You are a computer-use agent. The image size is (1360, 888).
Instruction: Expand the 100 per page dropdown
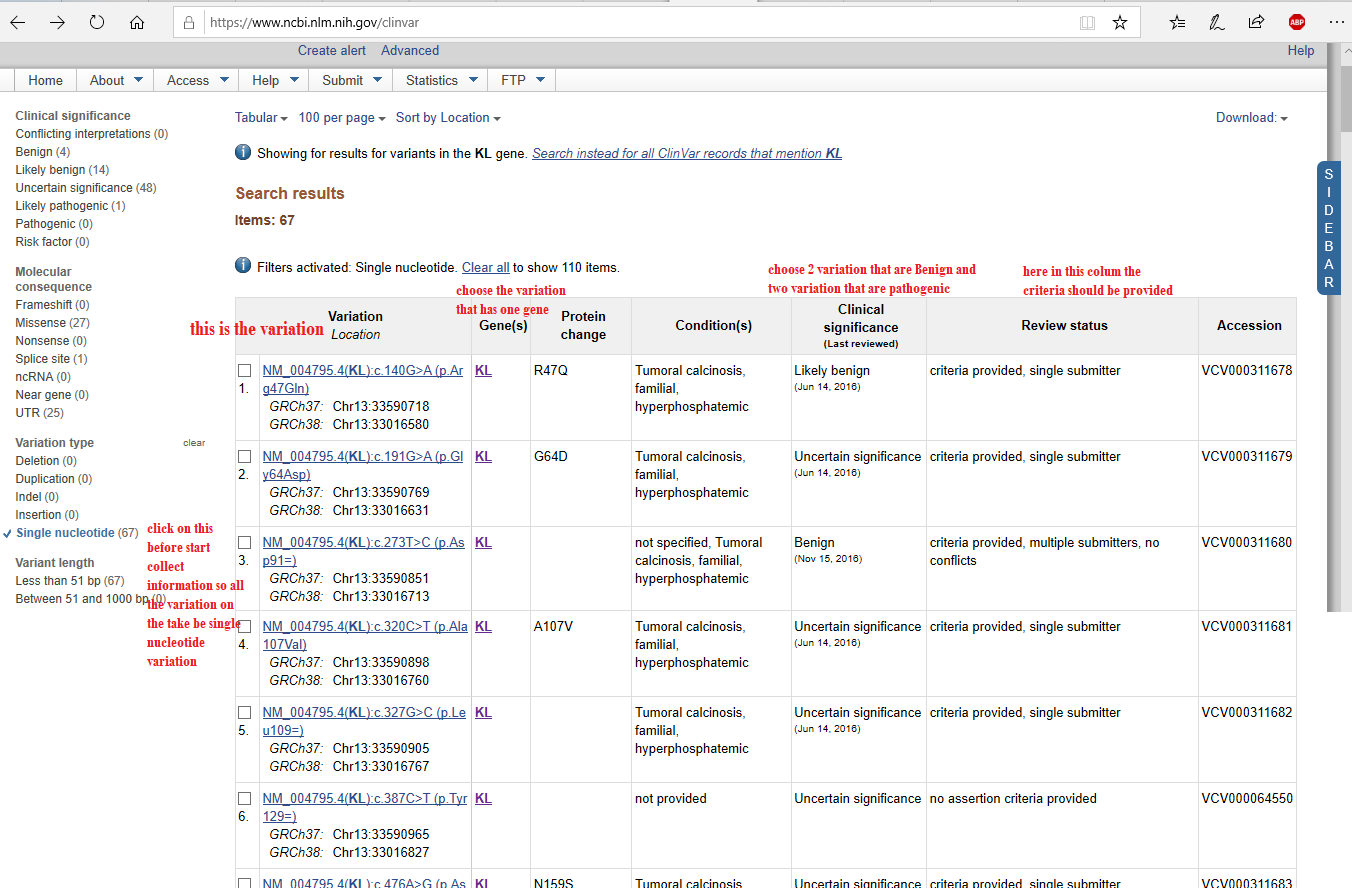(342, 118)
